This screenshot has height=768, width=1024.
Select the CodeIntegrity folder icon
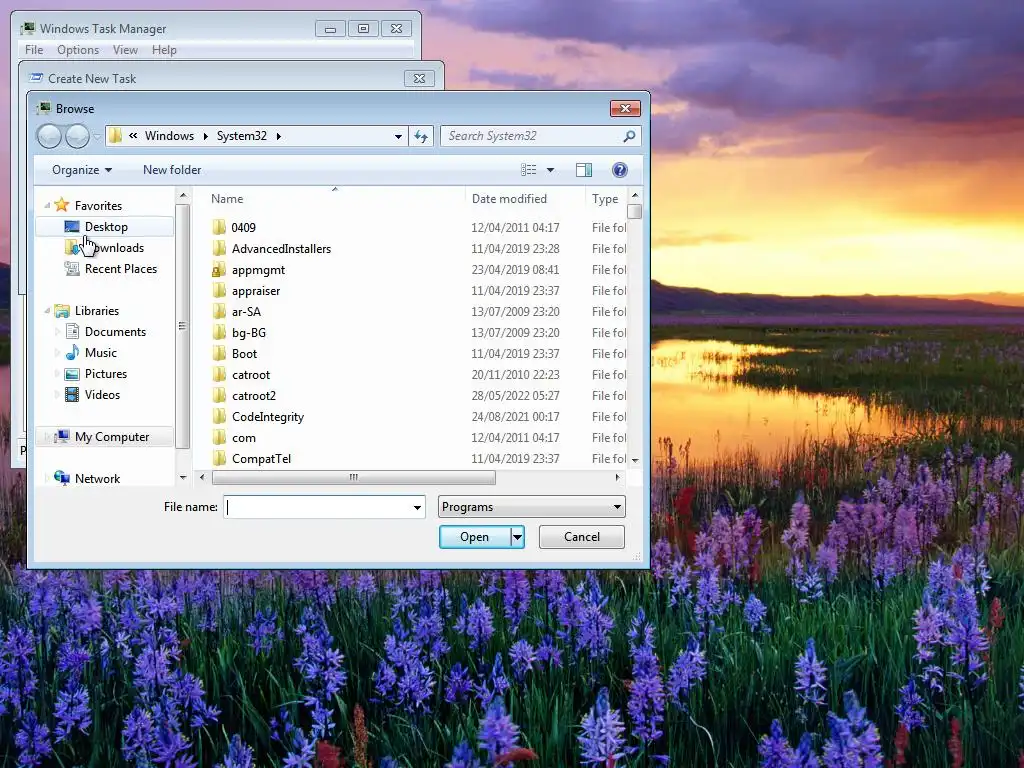(219, 417)
